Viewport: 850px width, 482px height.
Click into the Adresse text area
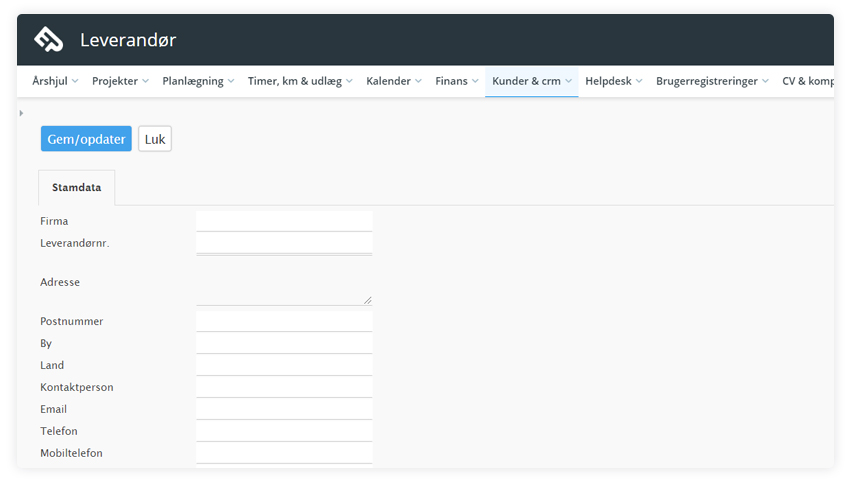[x=284, y=280]
